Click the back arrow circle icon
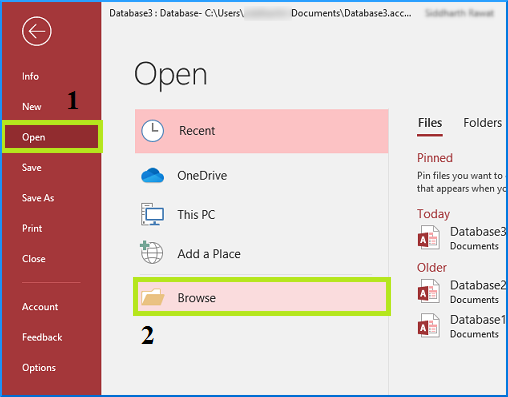Viewport: 508px width, 397px height. [37, 31]
